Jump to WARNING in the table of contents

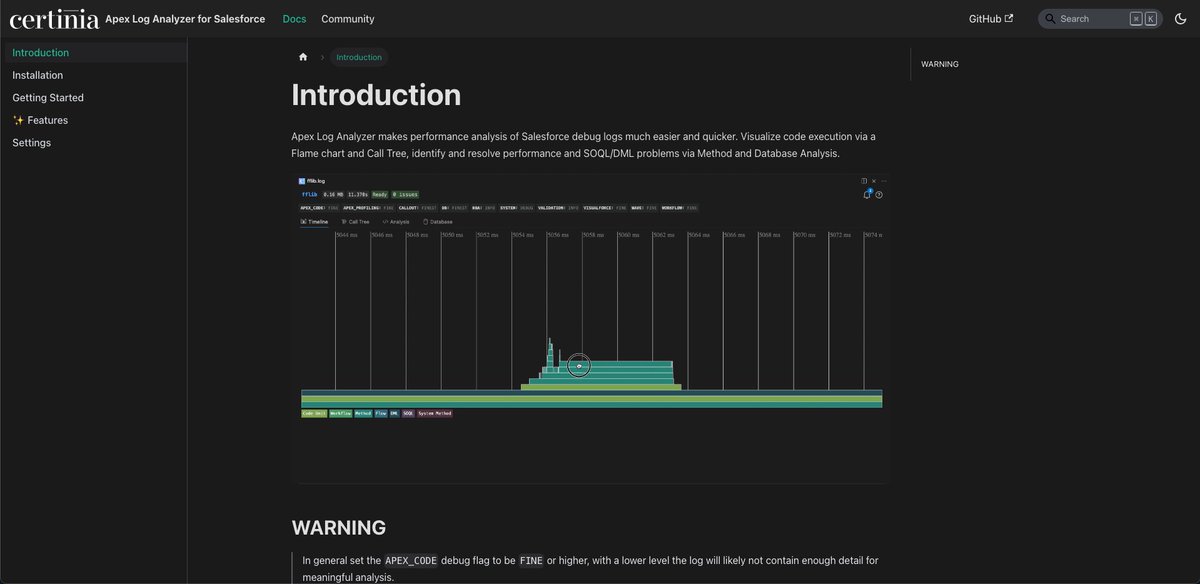click(x=940, y=64)
